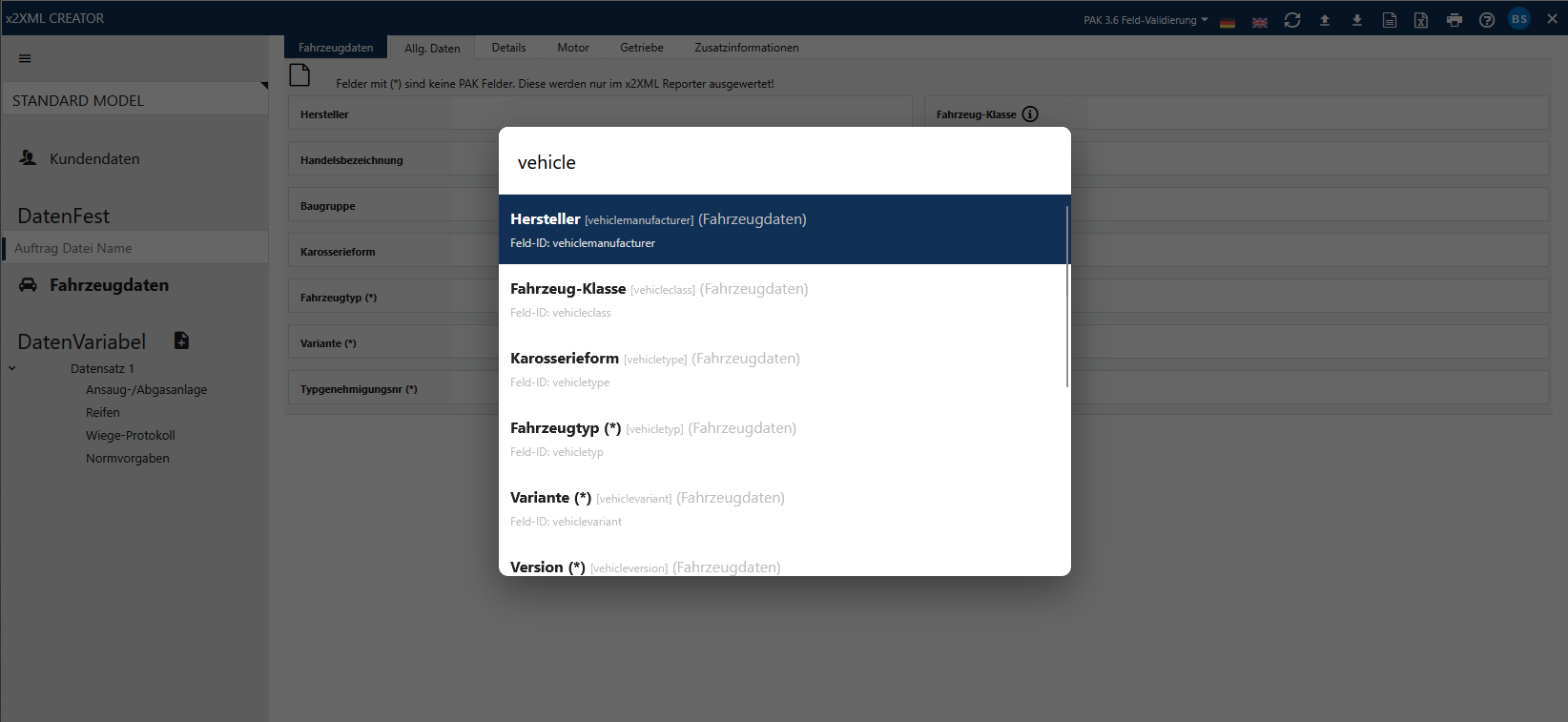Screen dimensions: 1568x722
Task: Click the Excel export file icon
Action: pyautogui.click(x=1421, y=20)
